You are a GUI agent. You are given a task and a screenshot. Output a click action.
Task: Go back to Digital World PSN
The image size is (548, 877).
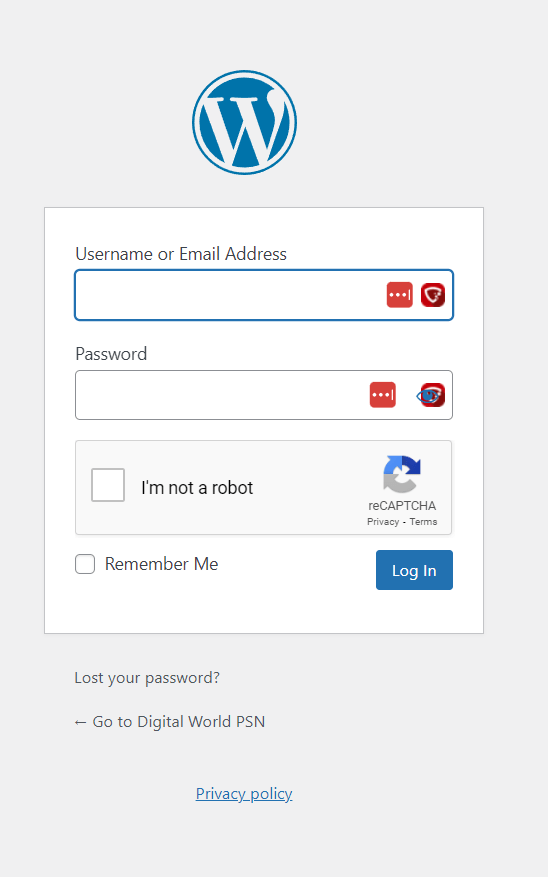[169, 722]
